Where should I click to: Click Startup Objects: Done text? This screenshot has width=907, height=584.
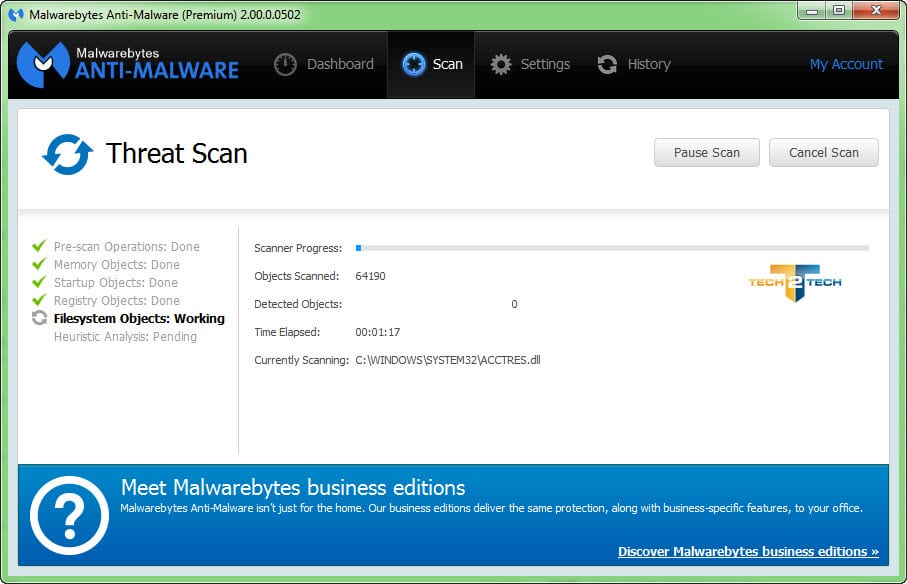coord(116,283)
